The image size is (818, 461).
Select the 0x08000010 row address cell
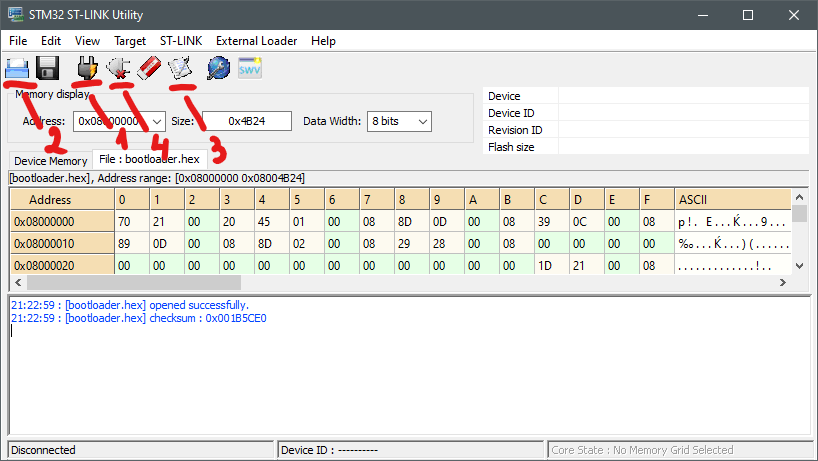coord(50,243)
